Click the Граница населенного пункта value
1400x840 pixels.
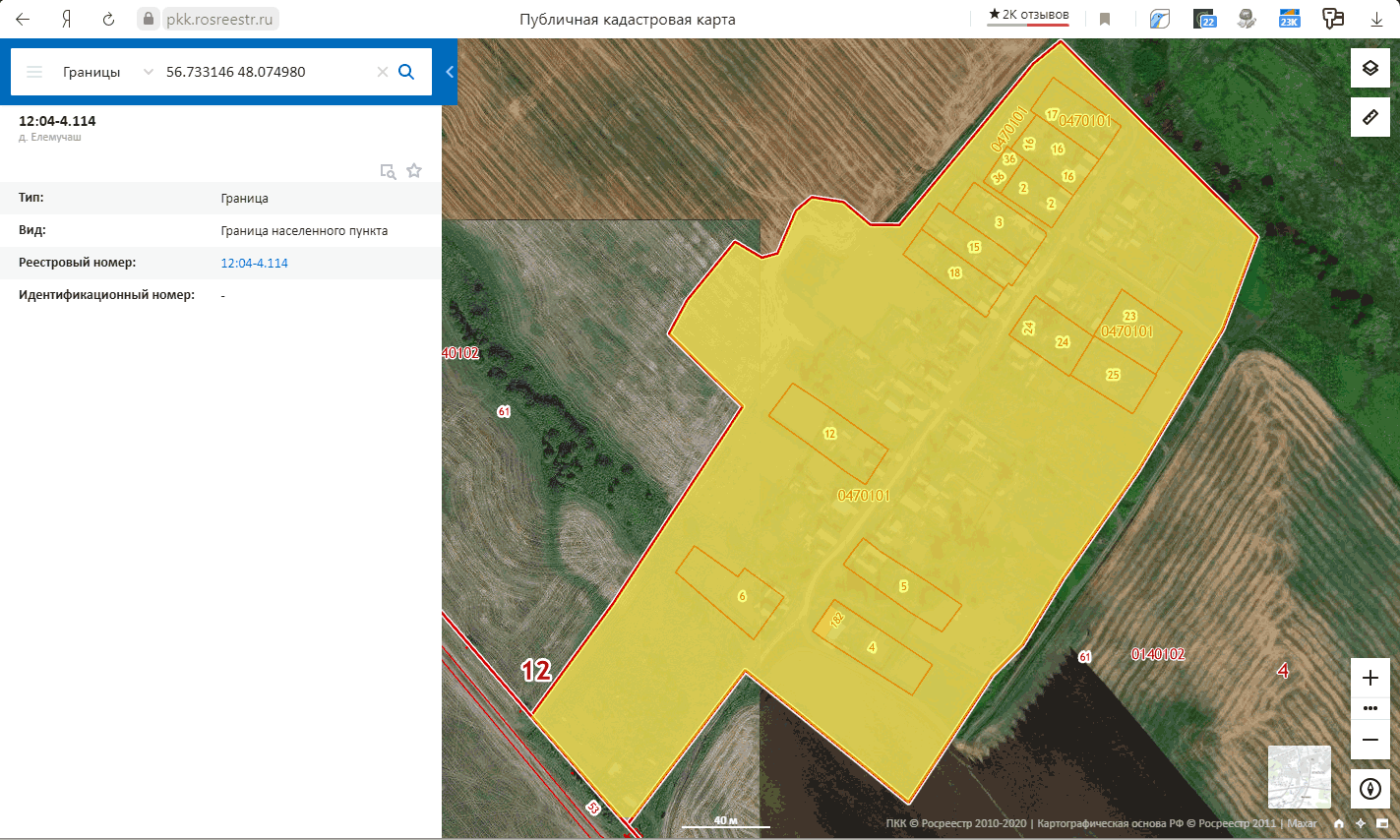click(304, 231)
